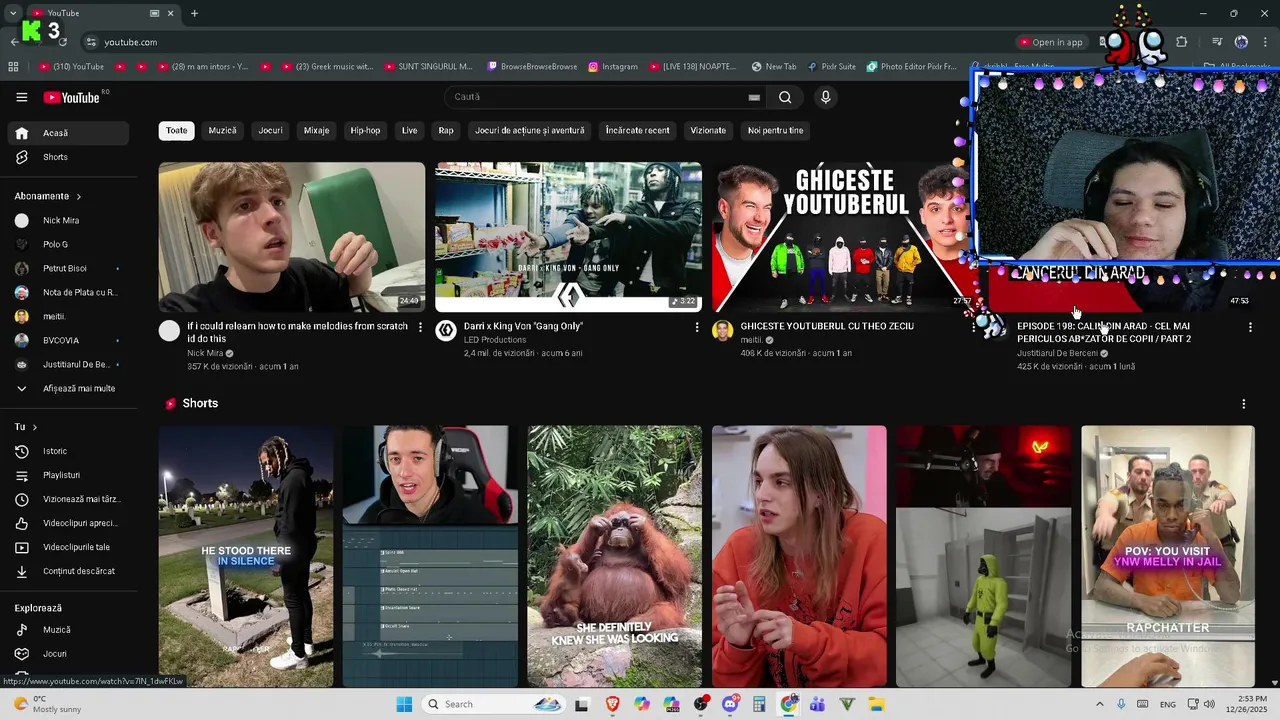The width and height of the screenshot is (1280, 720).
Task: Click the YouTube logo
Action: tap(71, 97)
